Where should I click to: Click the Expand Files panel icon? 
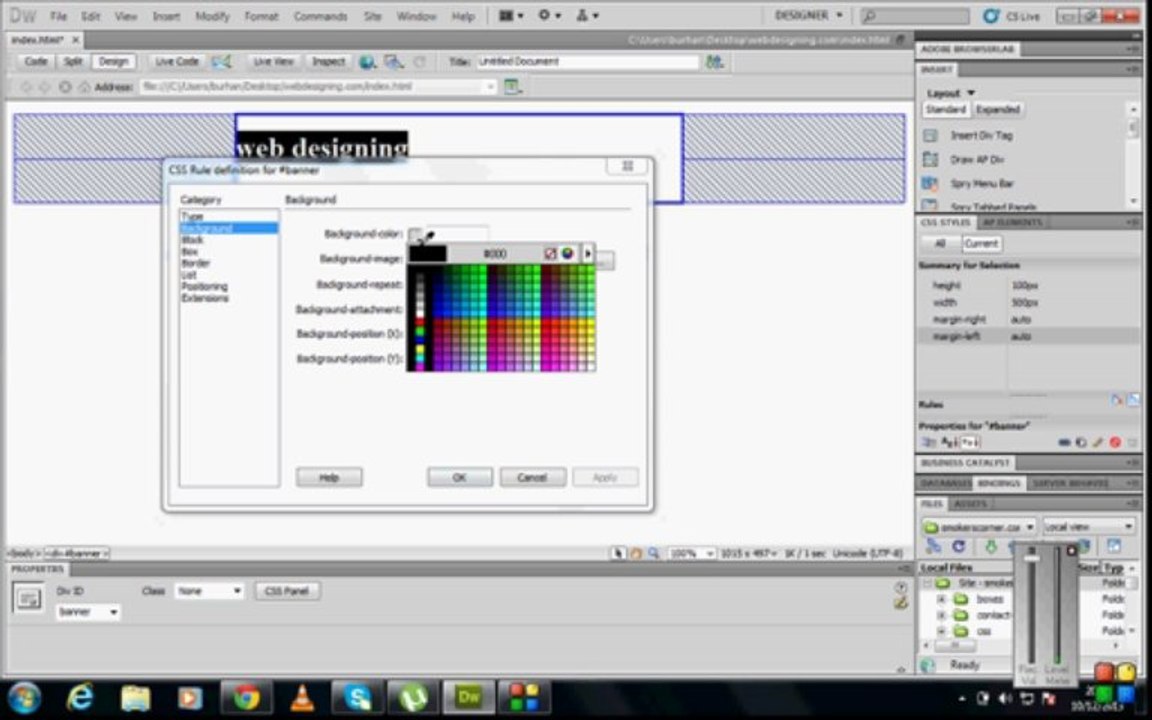click(1114, 546)
